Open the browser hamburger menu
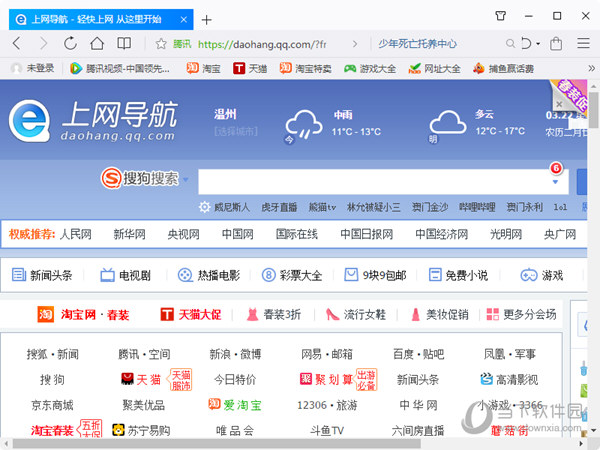Screen dimensions: 600x450 click(x=583, y=43)
